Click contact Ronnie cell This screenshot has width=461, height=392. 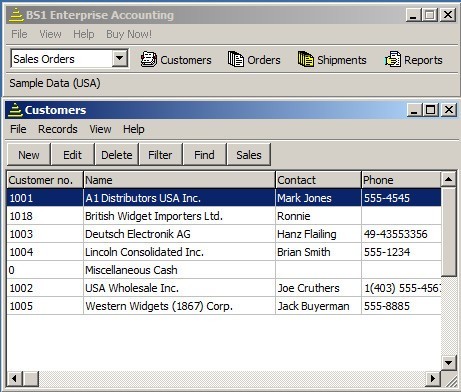(x=318, y=216)
